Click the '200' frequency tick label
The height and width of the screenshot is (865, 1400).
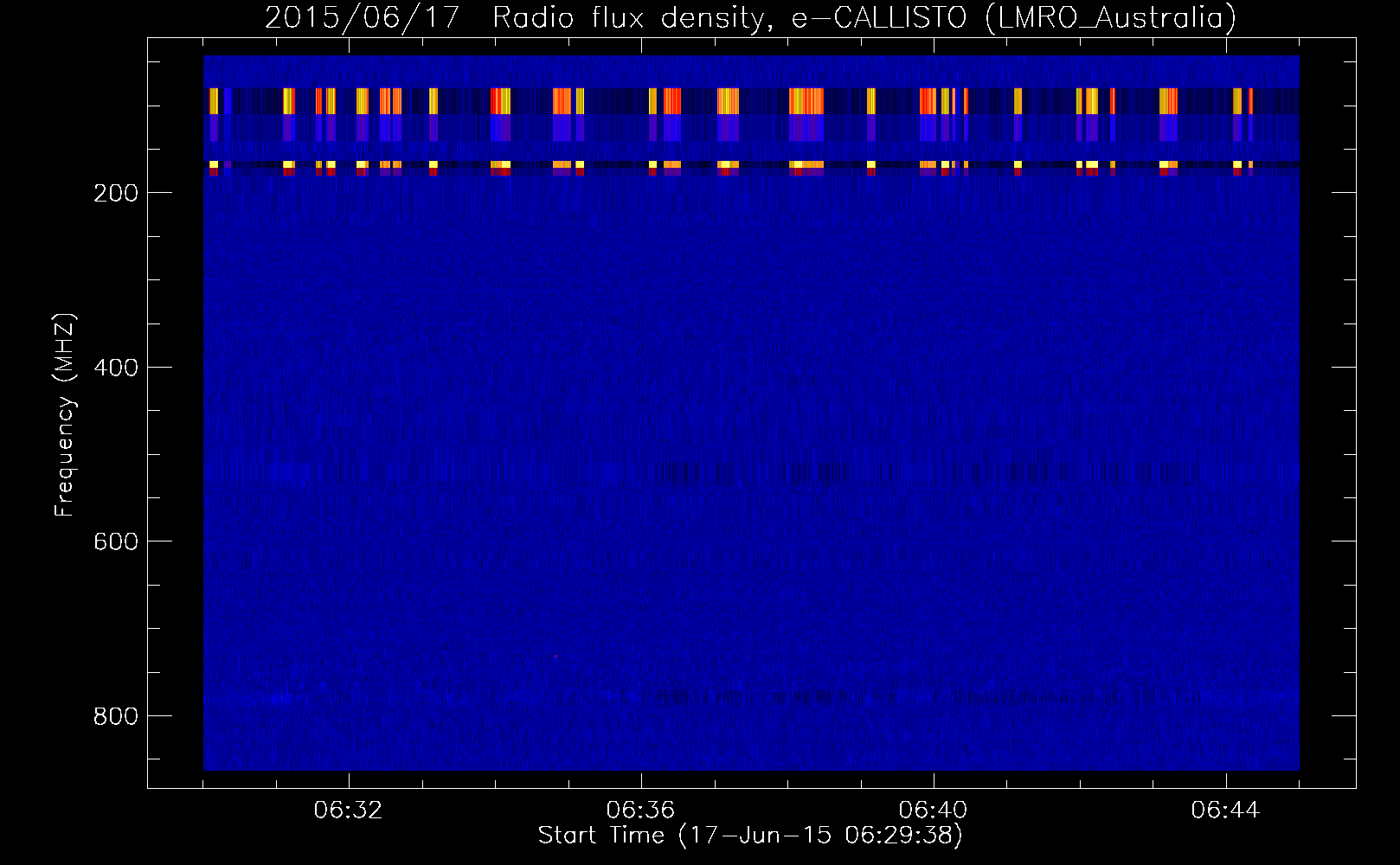[x=116, y=193]
